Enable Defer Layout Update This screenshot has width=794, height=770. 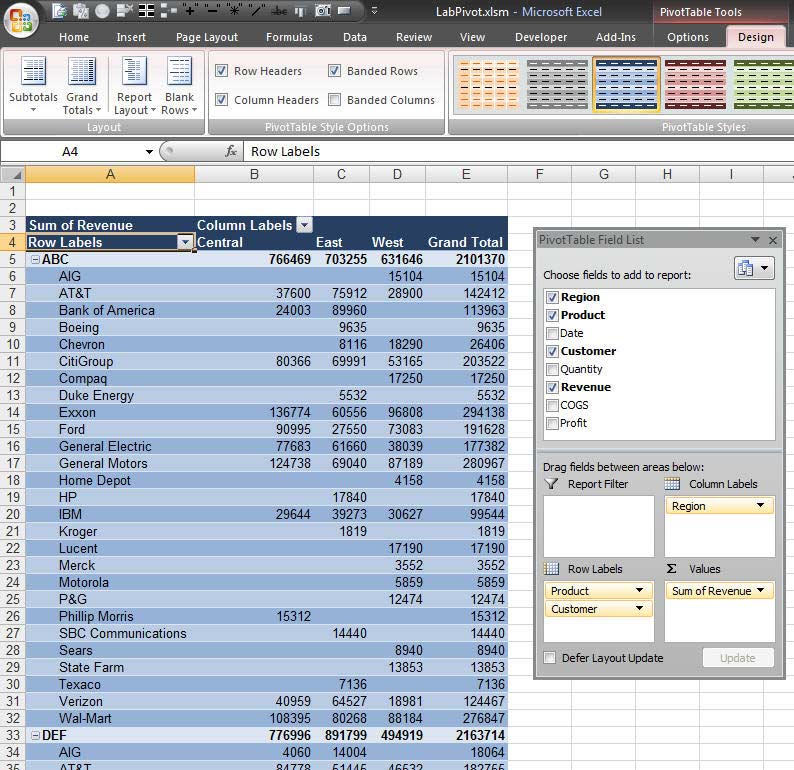coord(550,658)
